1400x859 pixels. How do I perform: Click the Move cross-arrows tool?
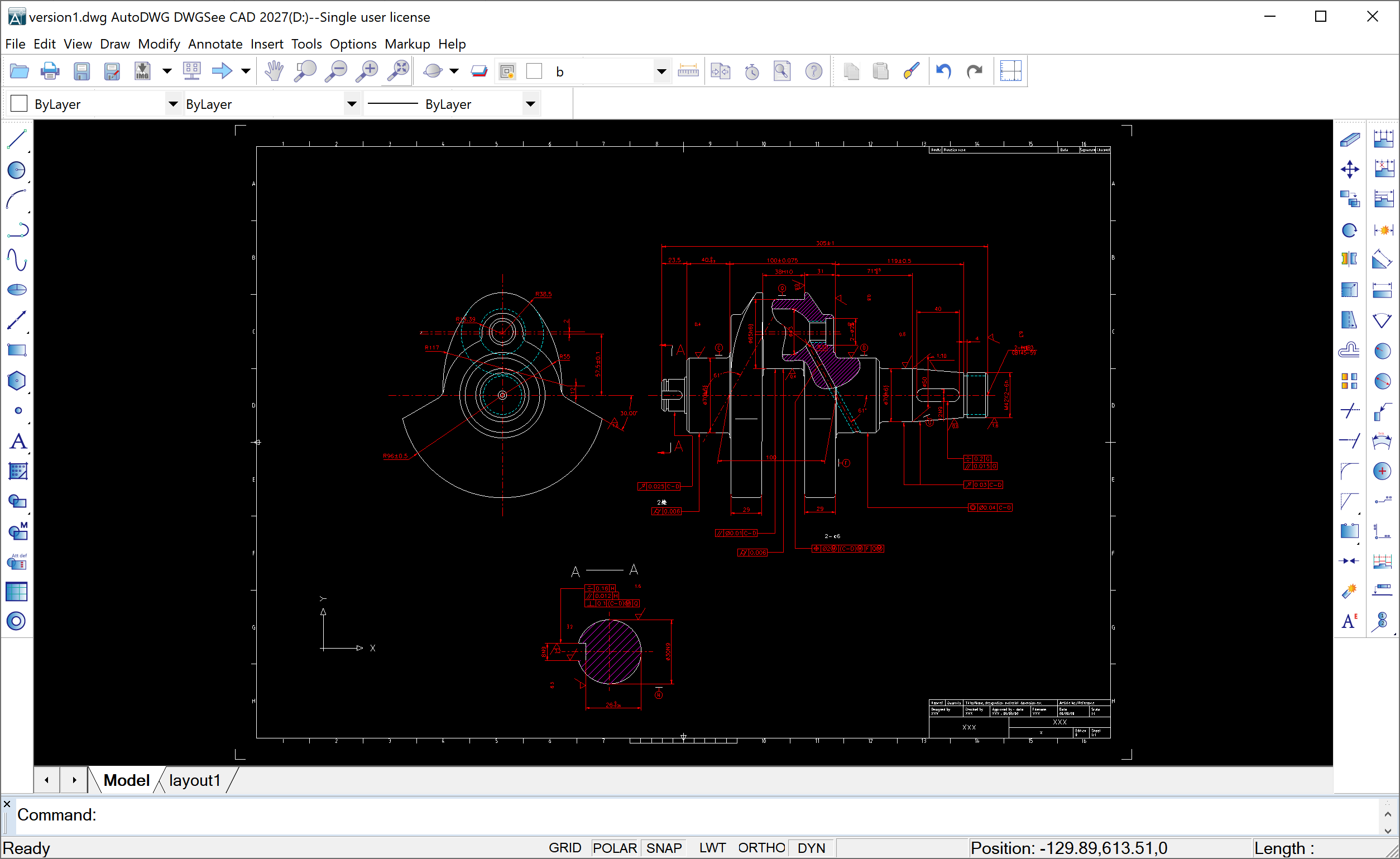[x=1349, y=169]
